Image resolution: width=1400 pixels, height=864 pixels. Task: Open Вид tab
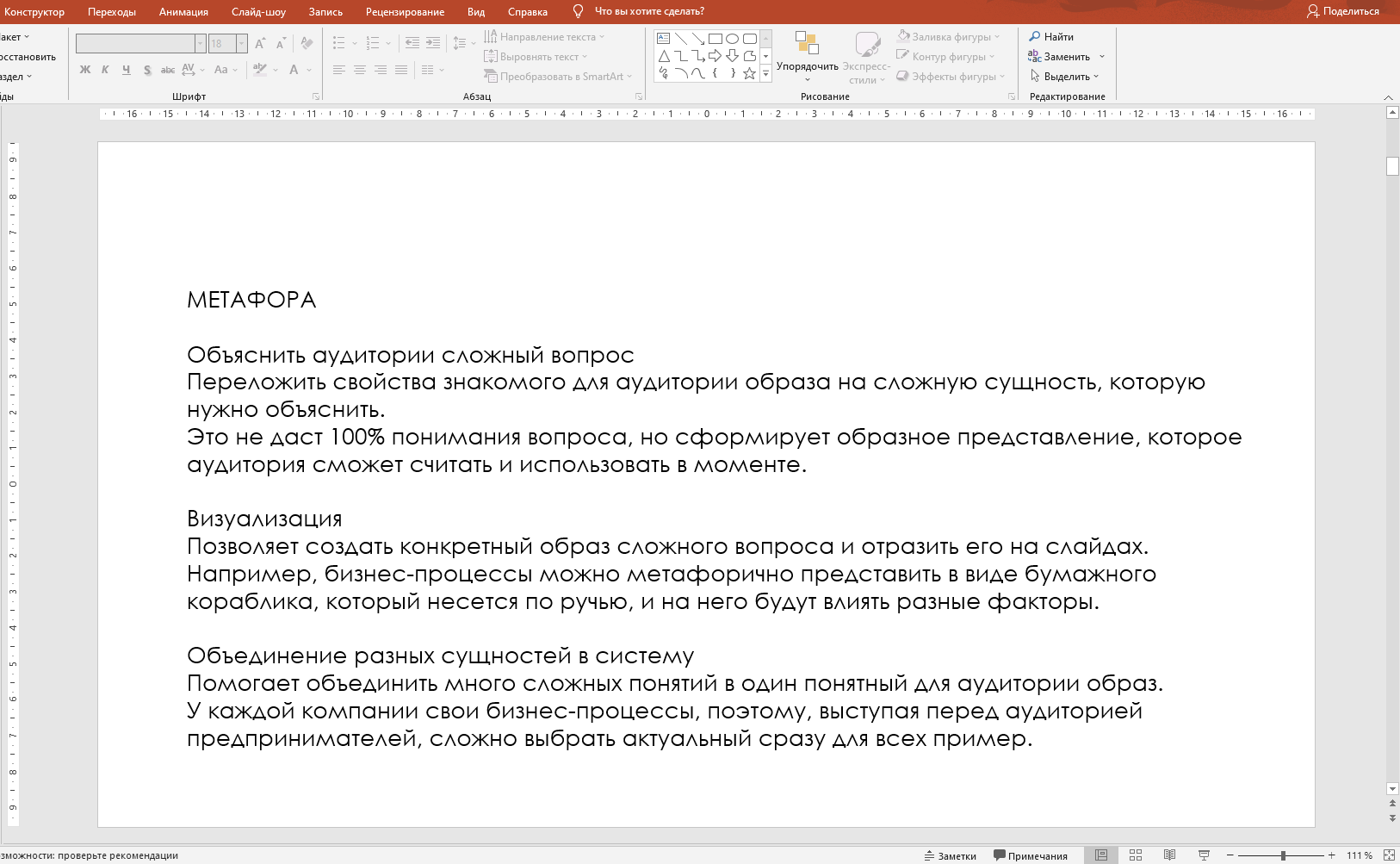[x=476, y=12]
